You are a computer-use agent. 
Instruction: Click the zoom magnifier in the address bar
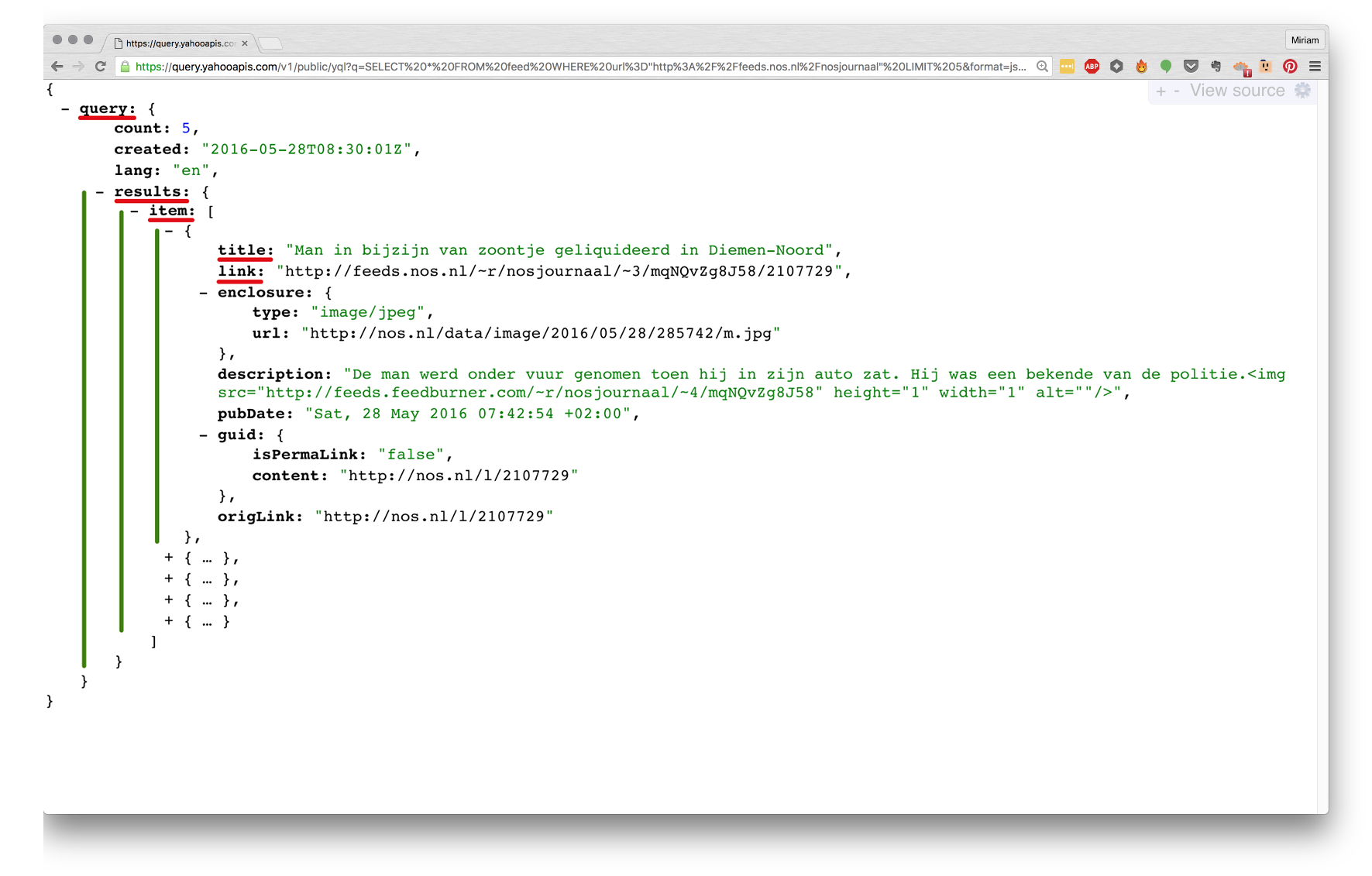coord(1043,67)
